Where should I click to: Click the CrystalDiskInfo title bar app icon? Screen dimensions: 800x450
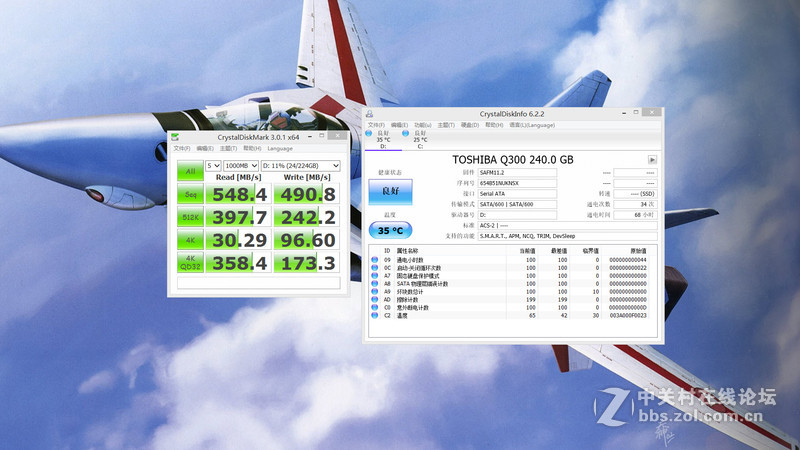pos(369,114)
